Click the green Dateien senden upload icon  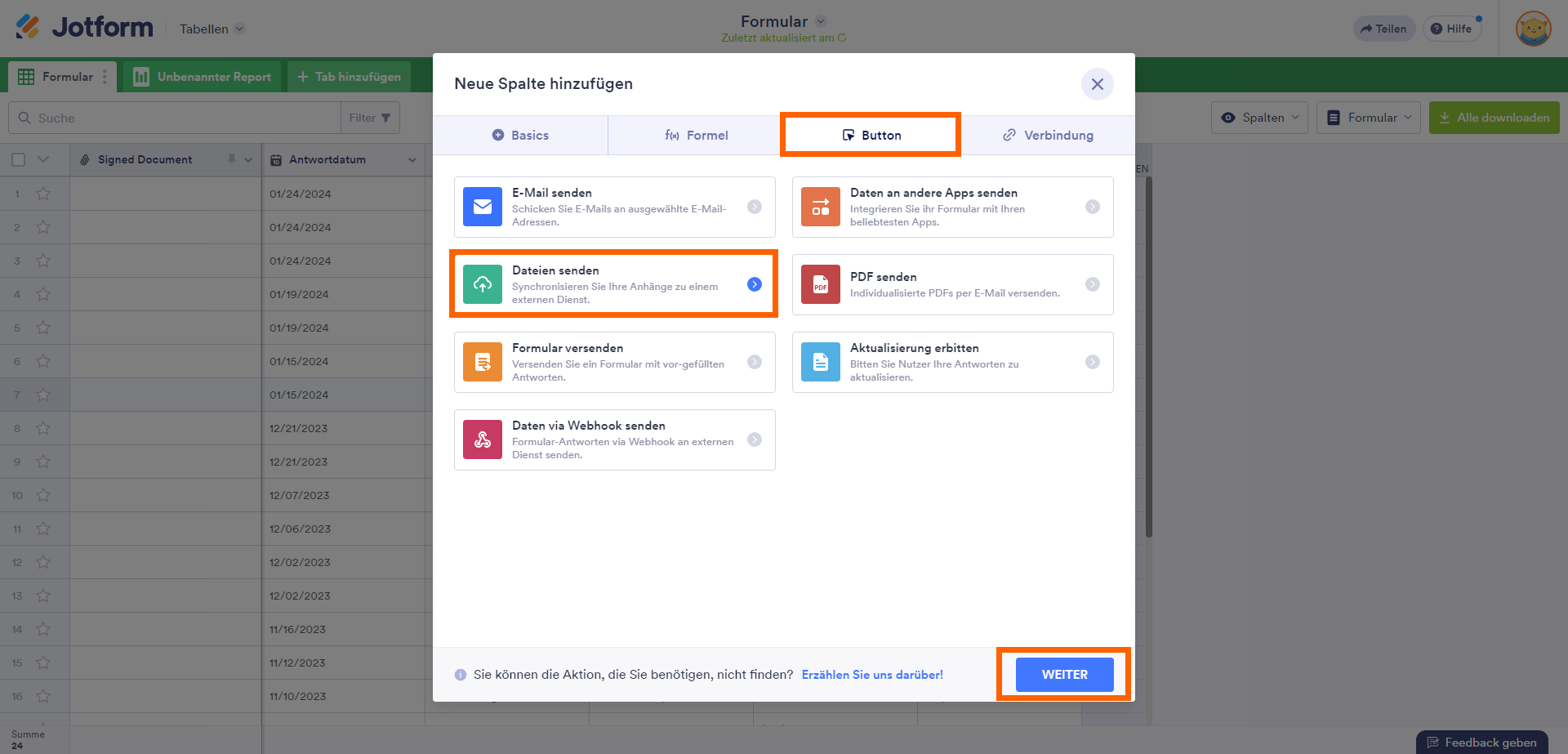(x=483, y=284)
